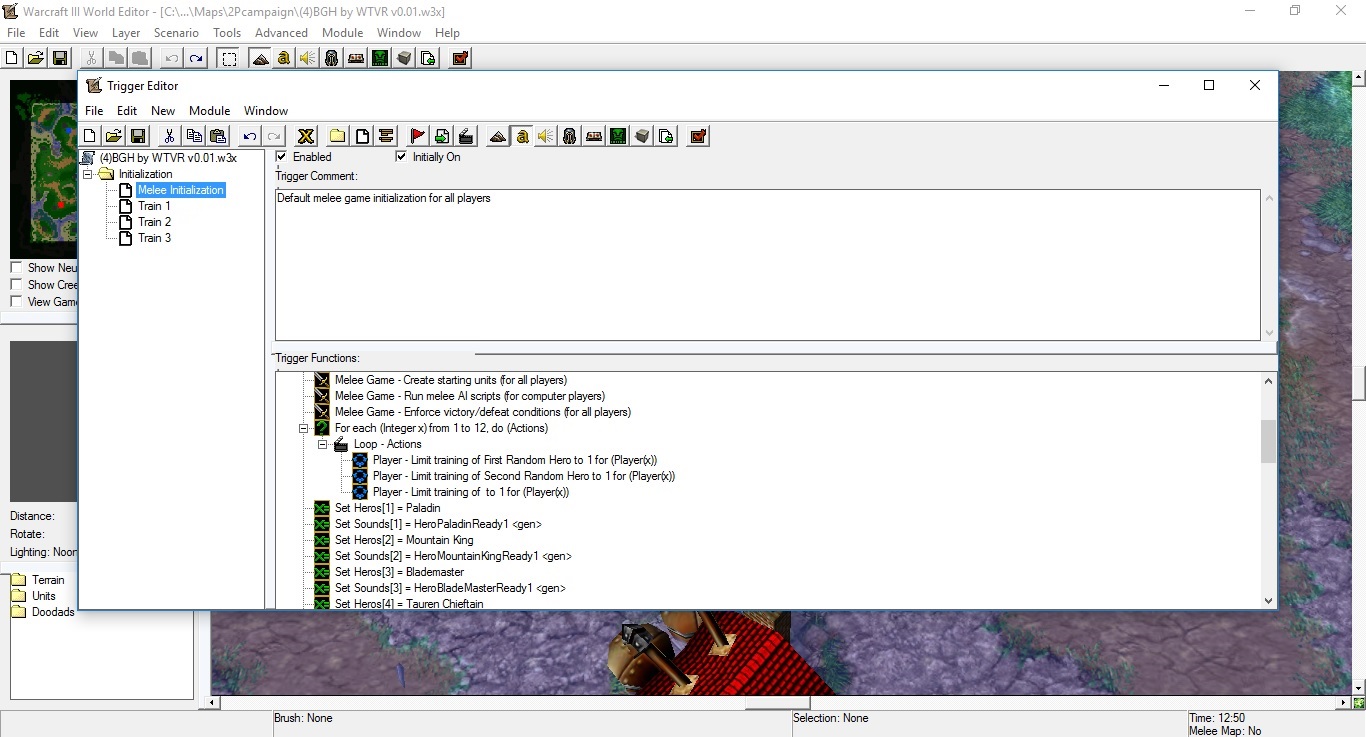The width and height of the screenshot is (1366, 737).
Task: Open Import Manager from World Editor main toolbar
Action: pyautogui.click(x=428, y=58)
